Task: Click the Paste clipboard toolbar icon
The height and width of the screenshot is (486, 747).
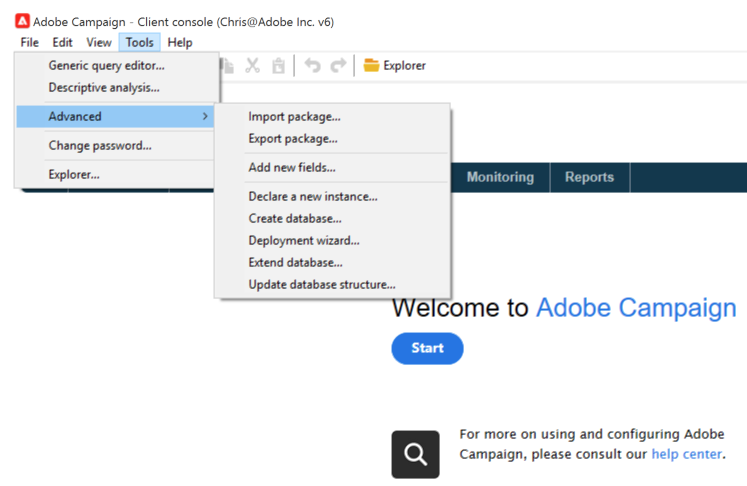Action: click(278, 65)
